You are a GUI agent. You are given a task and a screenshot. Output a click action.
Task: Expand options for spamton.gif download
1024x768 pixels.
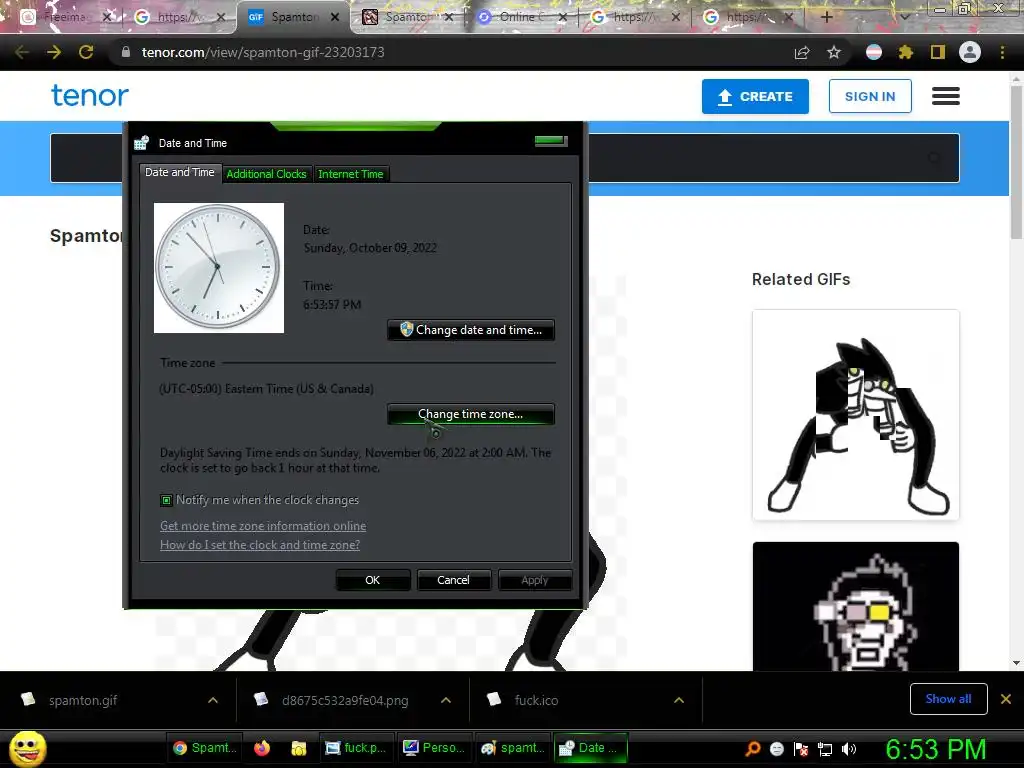point(213,700)
